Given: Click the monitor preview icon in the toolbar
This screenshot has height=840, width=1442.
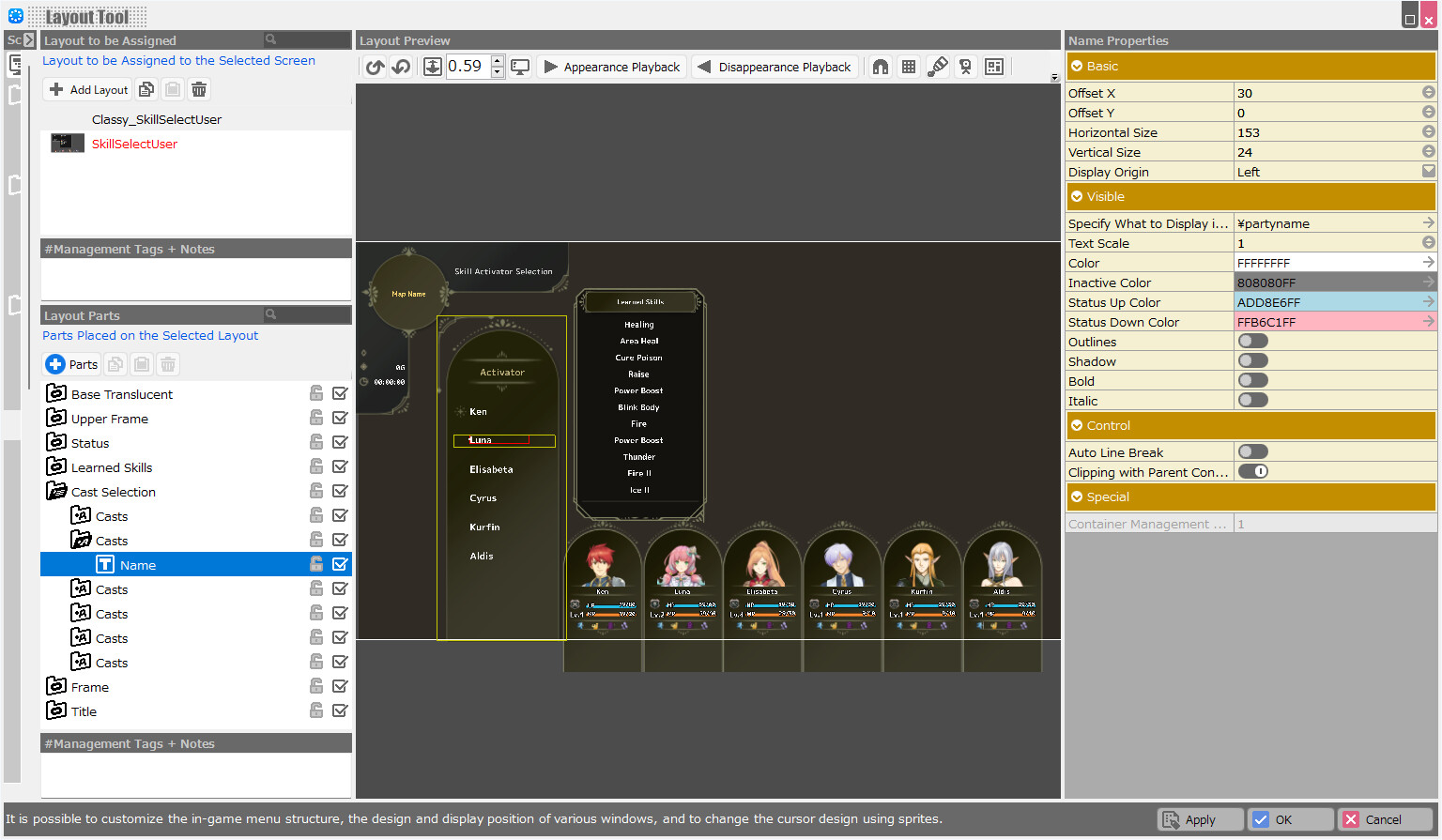Looking at the screenshot, I should [521, 66].
